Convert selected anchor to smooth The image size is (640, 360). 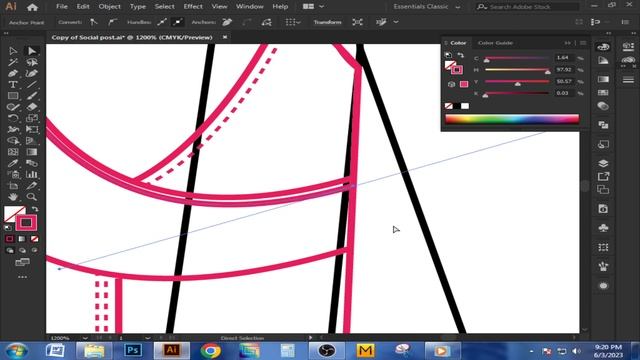[112, 22]
